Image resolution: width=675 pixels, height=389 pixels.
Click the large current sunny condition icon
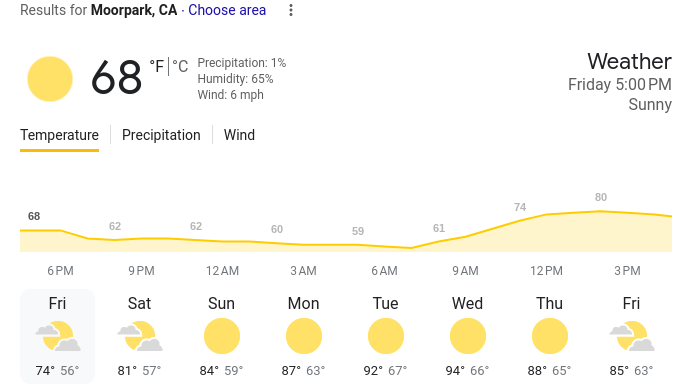[50, 79]
